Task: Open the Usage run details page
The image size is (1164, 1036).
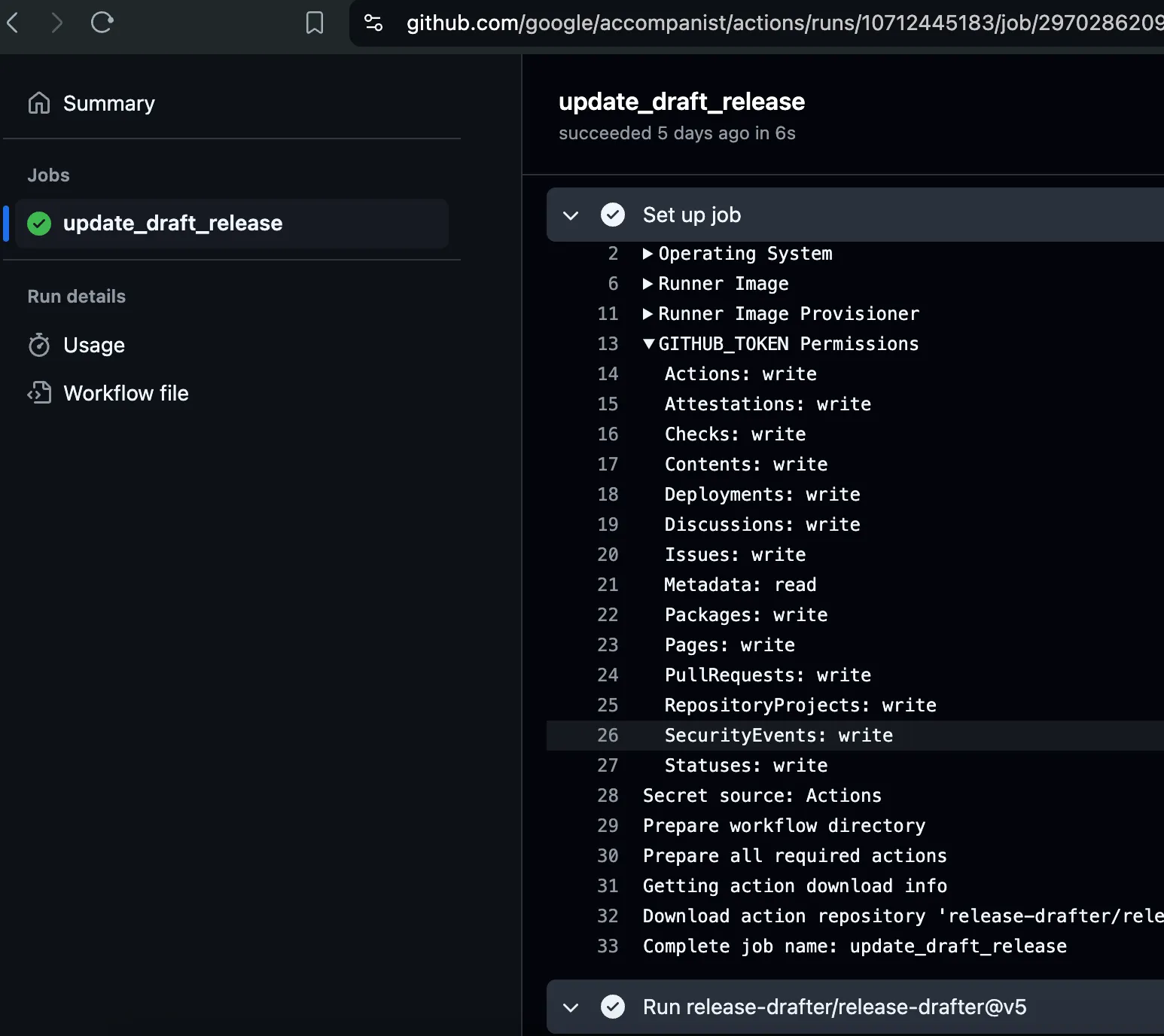Action: (x=94, y=345)
